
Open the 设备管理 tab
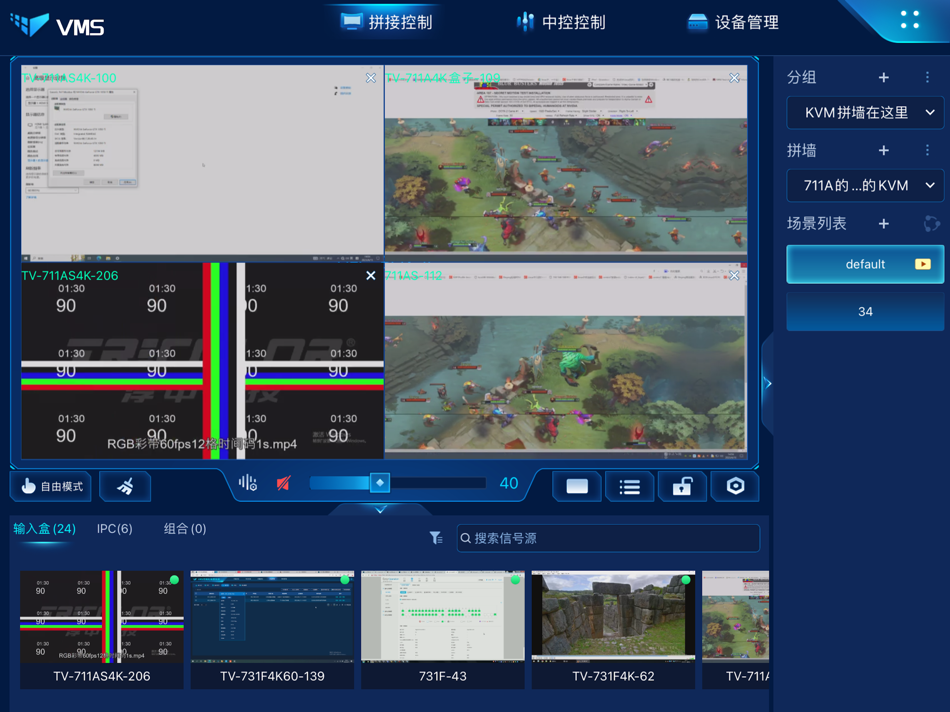pyautogui.click(x=733, y=22)
